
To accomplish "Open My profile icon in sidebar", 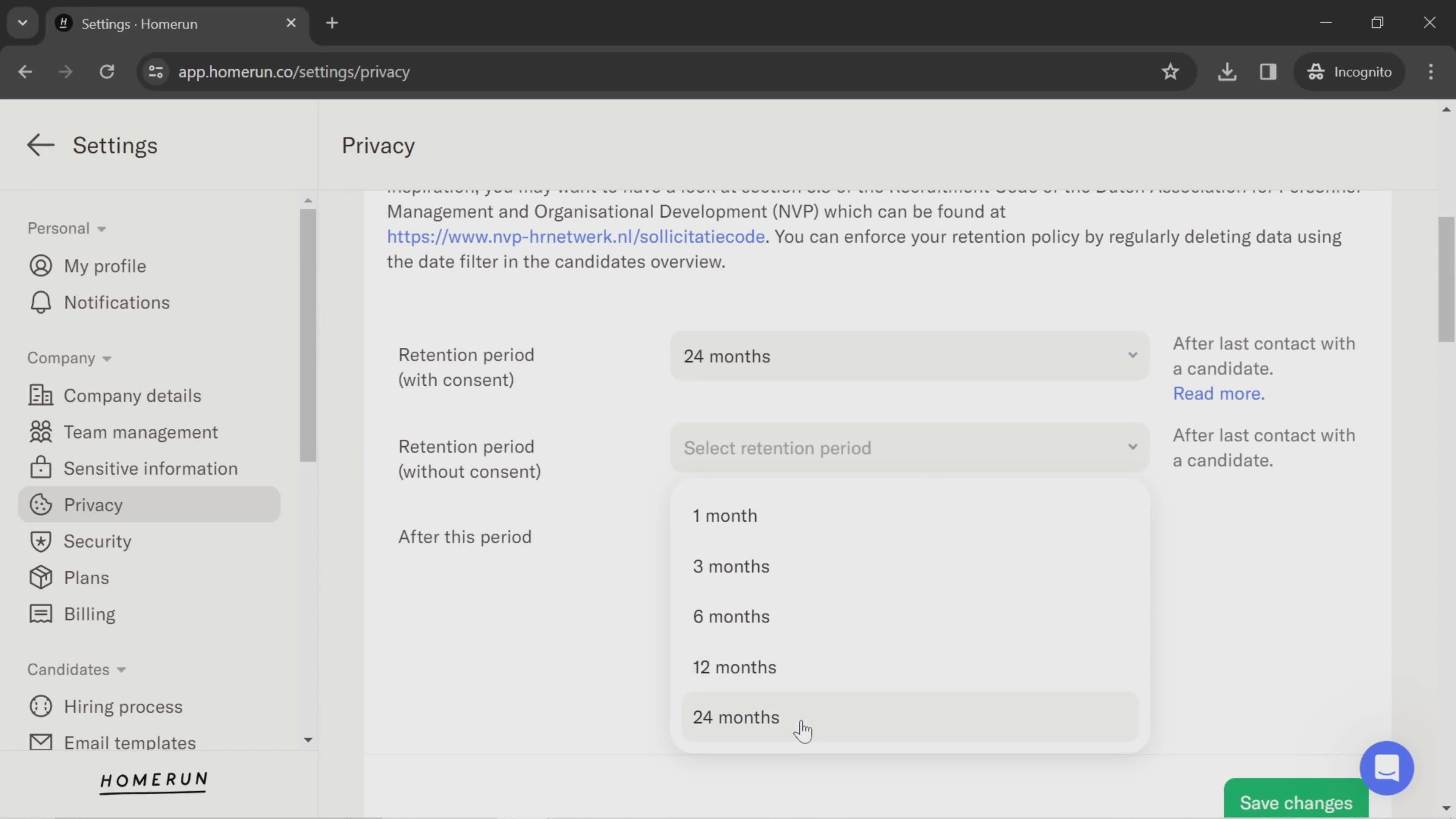I will (x=41, y=266).
